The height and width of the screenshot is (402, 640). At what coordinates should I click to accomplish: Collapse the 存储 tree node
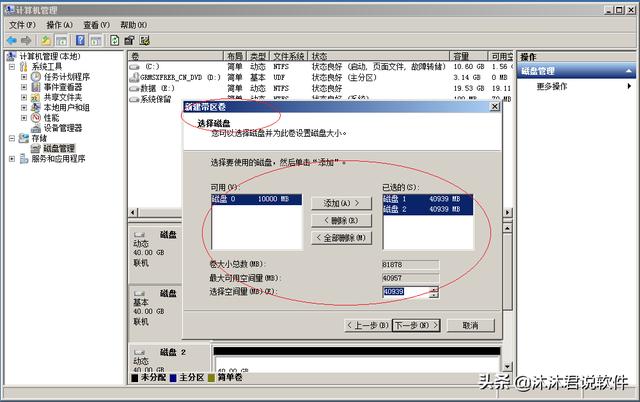pos(12,138)
